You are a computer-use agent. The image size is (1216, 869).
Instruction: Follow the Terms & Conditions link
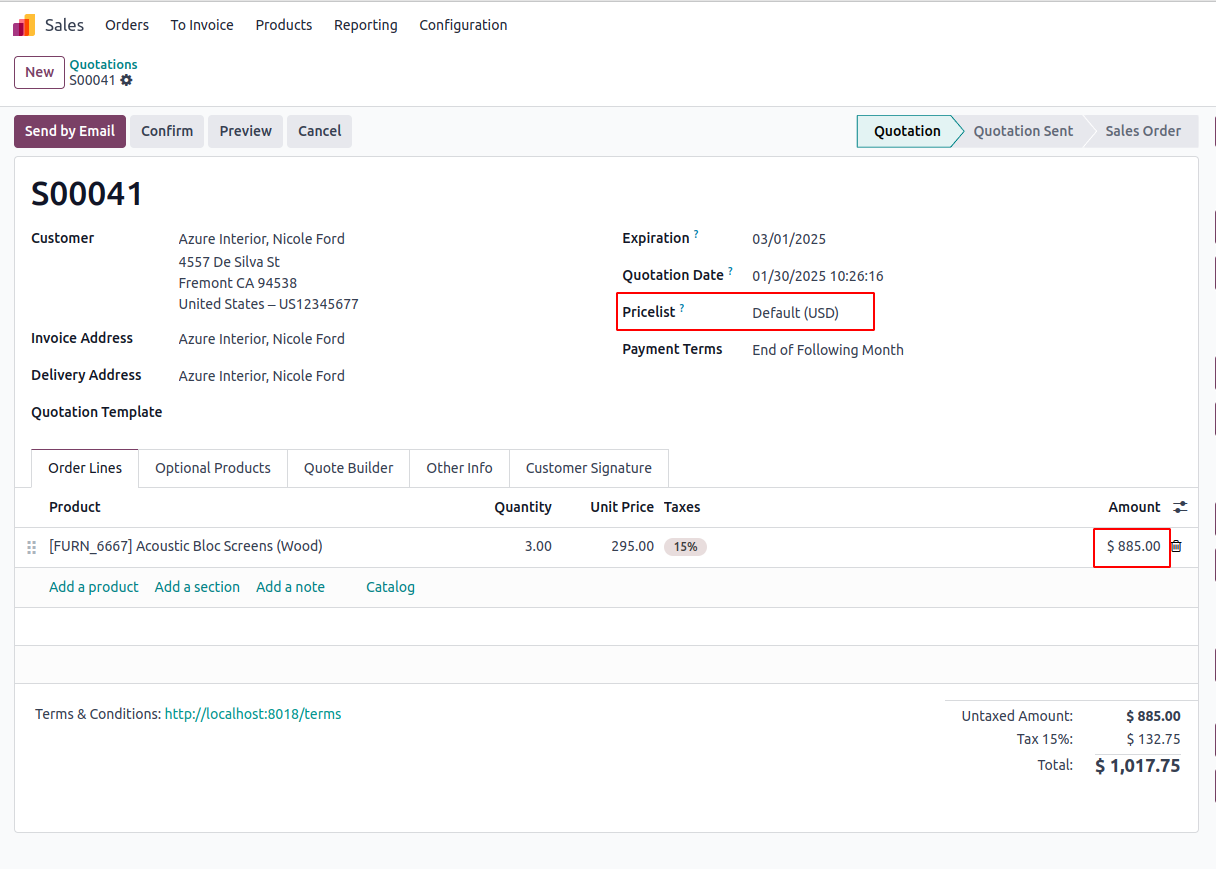tap(253, 714)
